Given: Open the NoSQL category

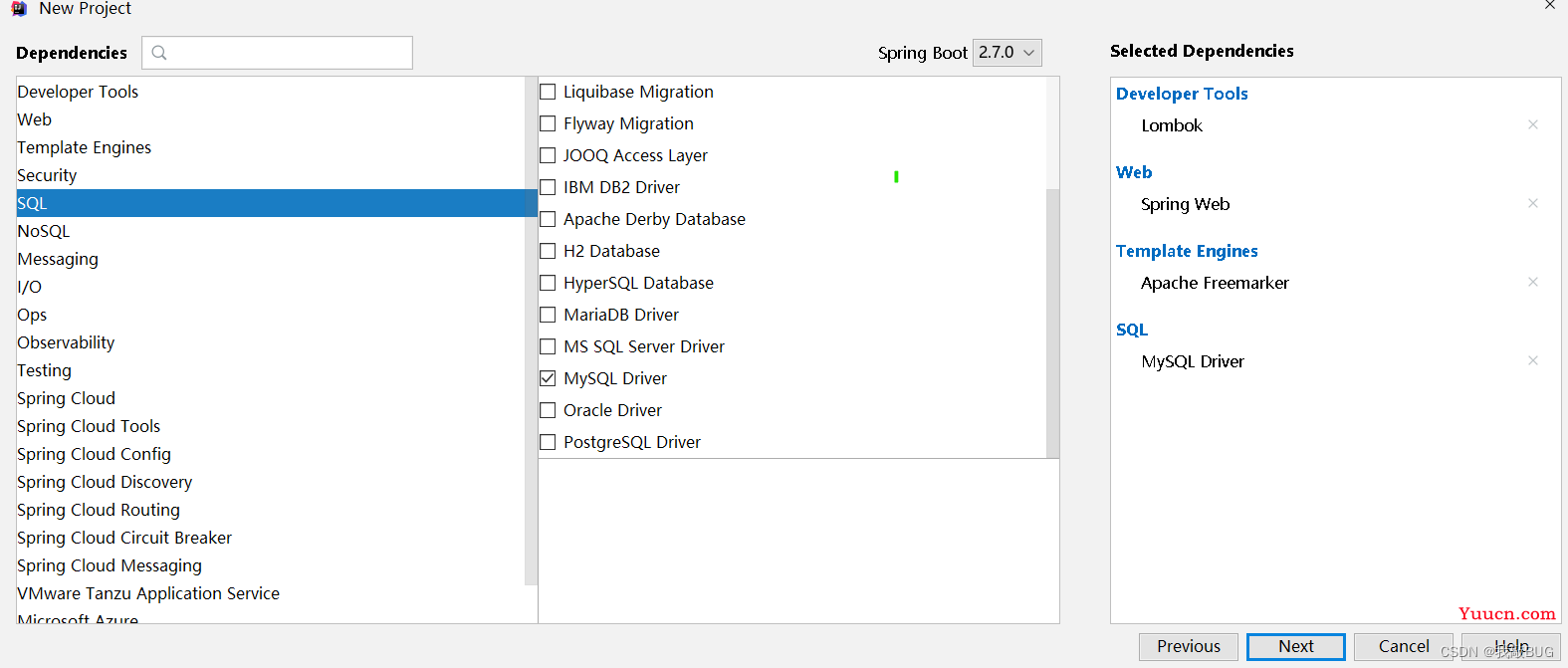Looking at the screenshot, I should point(271,231).
